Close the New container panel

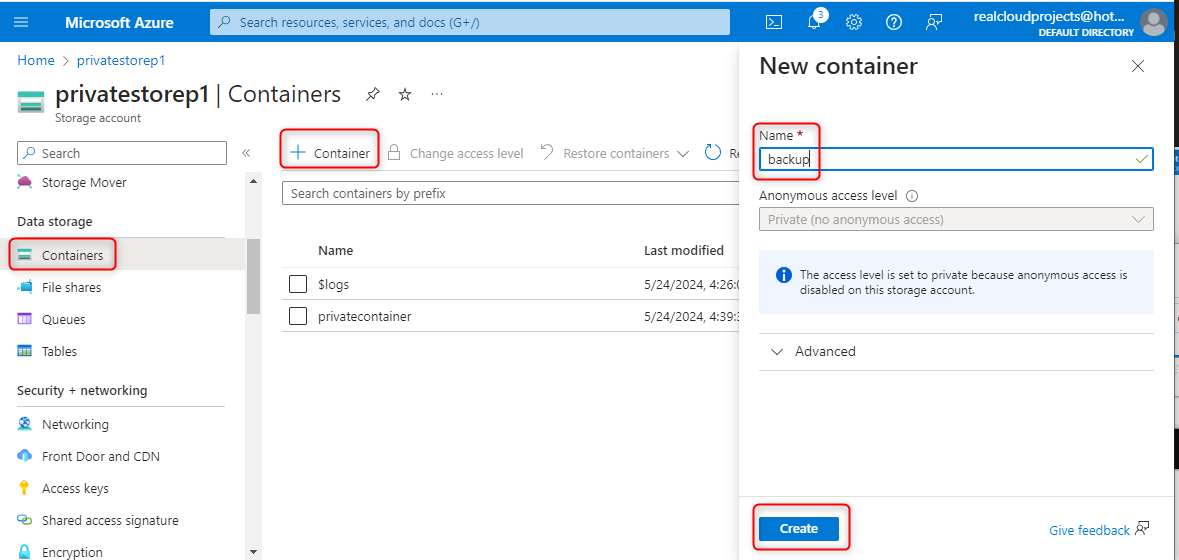click(x=1137, y=66)
